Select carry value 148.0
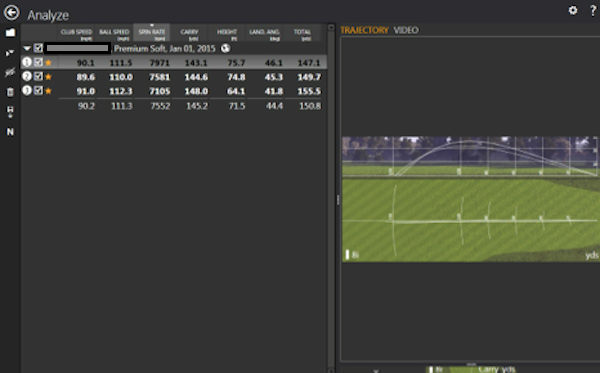Image resolution: width=600 pixels, height=373 pixels. [x=196, y=91]
